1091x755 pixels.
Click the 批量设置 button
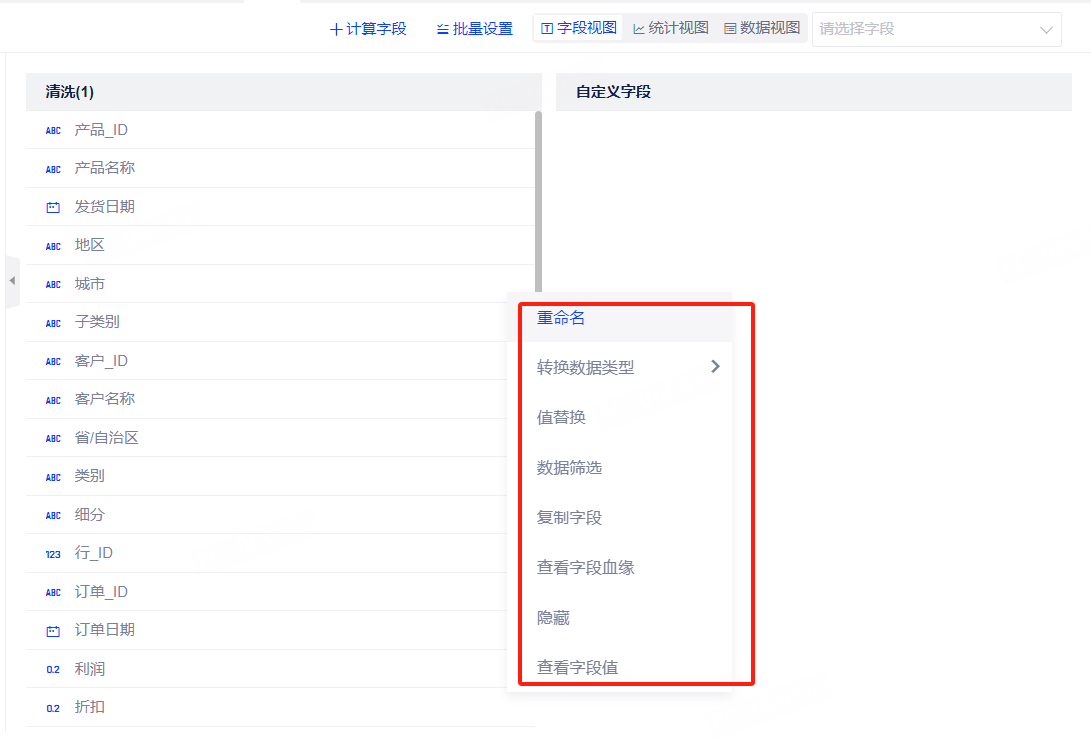pos(475,29)
